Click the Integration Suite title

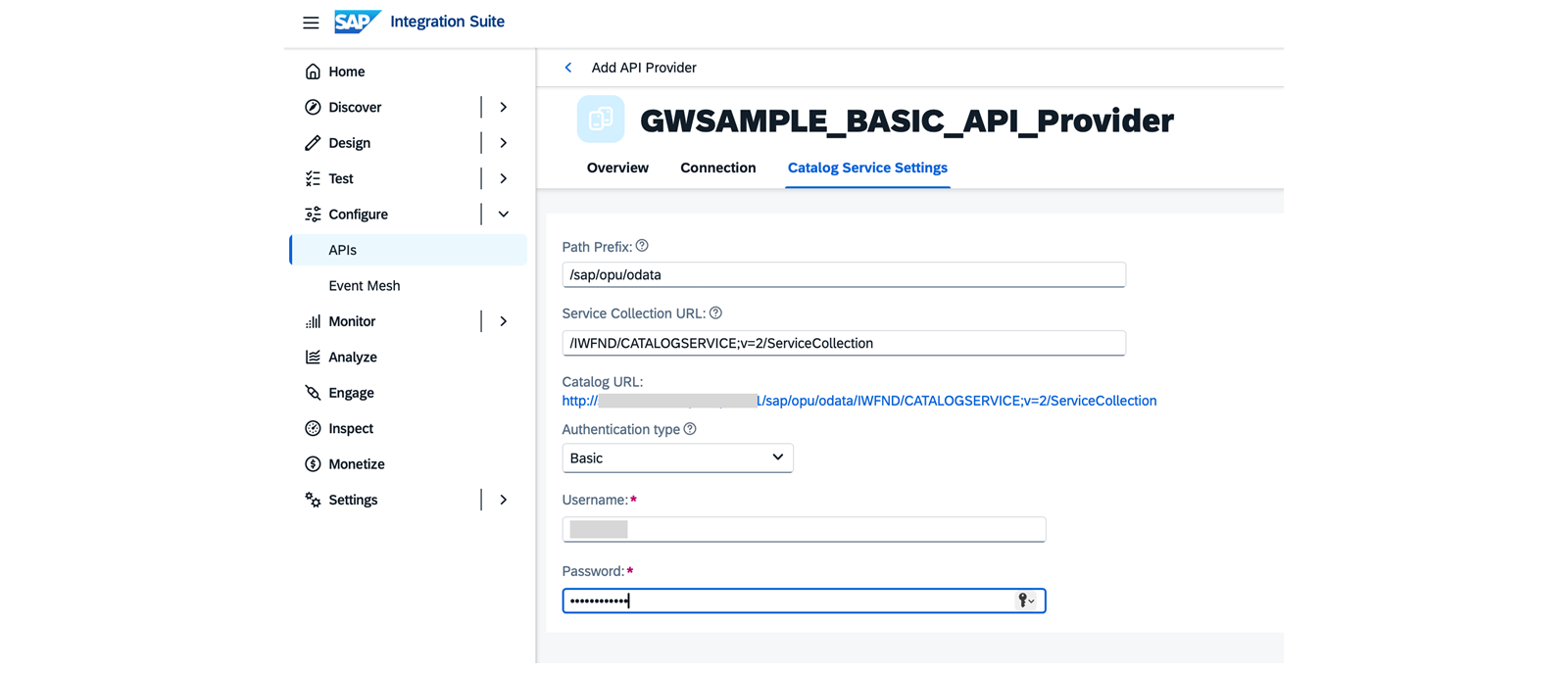[447, 22]
